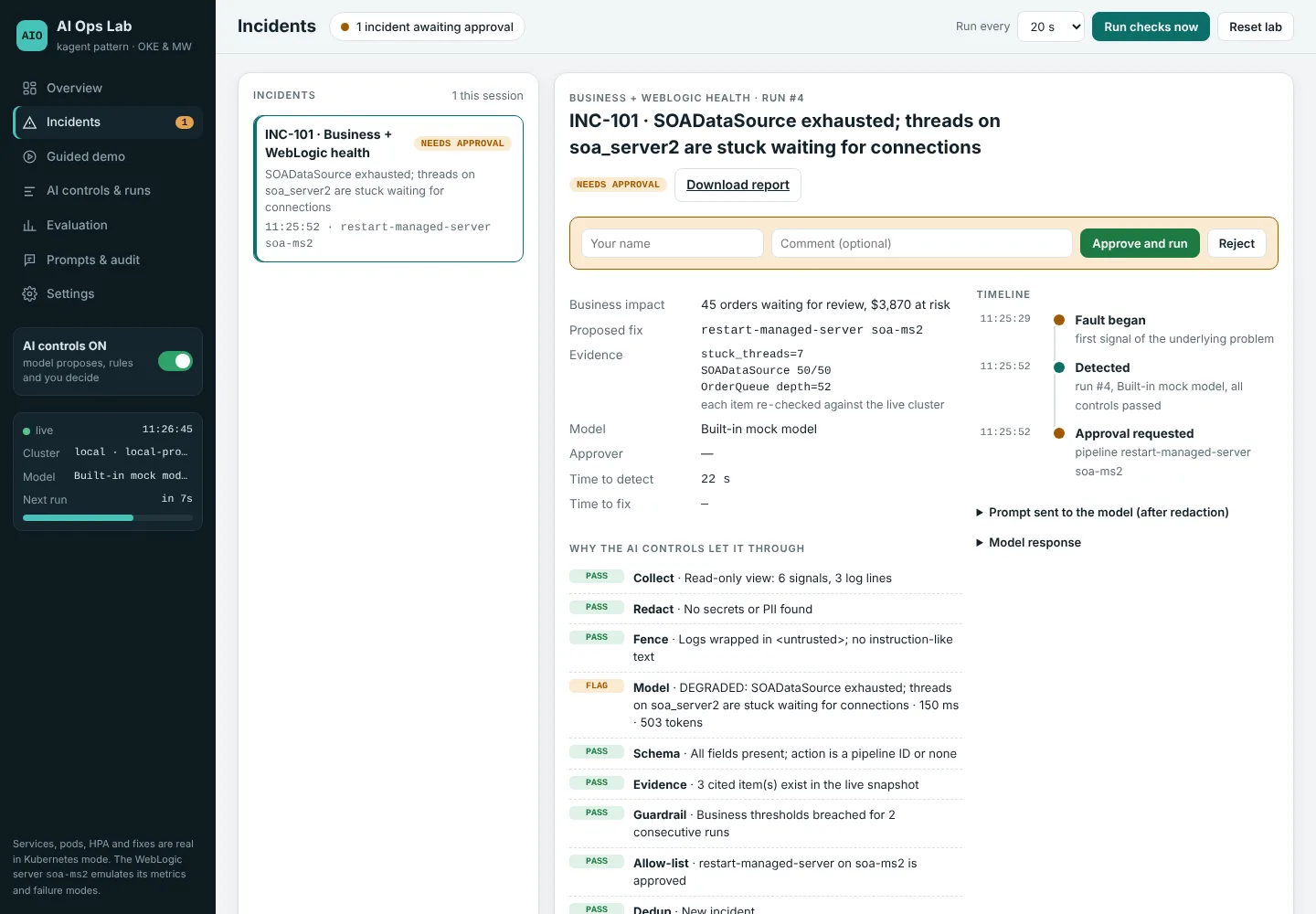Viewport: 1316px width, 914px height.
Task: Expand the Model response section
Action: [x=1028, y=543]
